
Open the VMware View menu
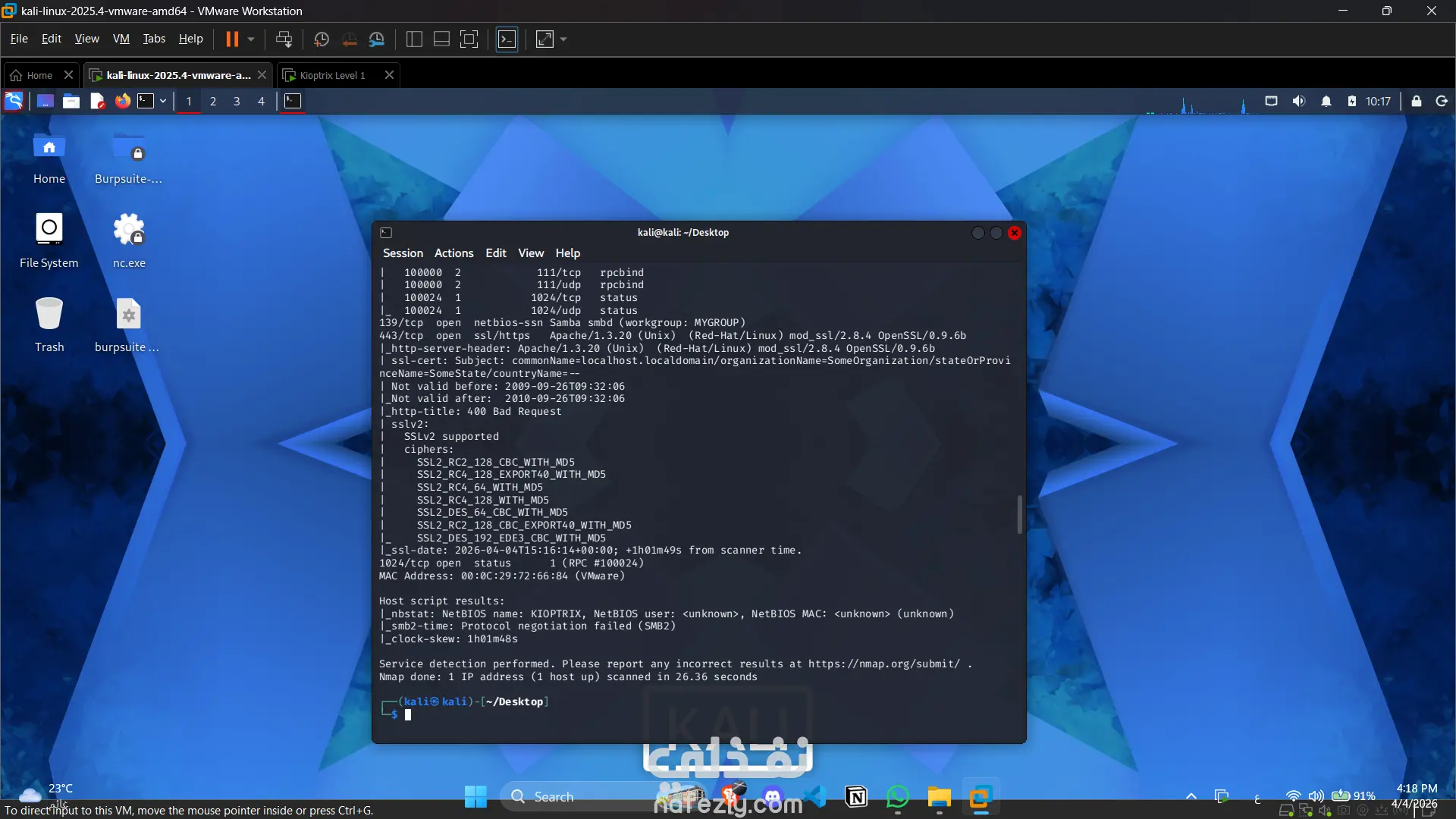[x=87, y=39]
